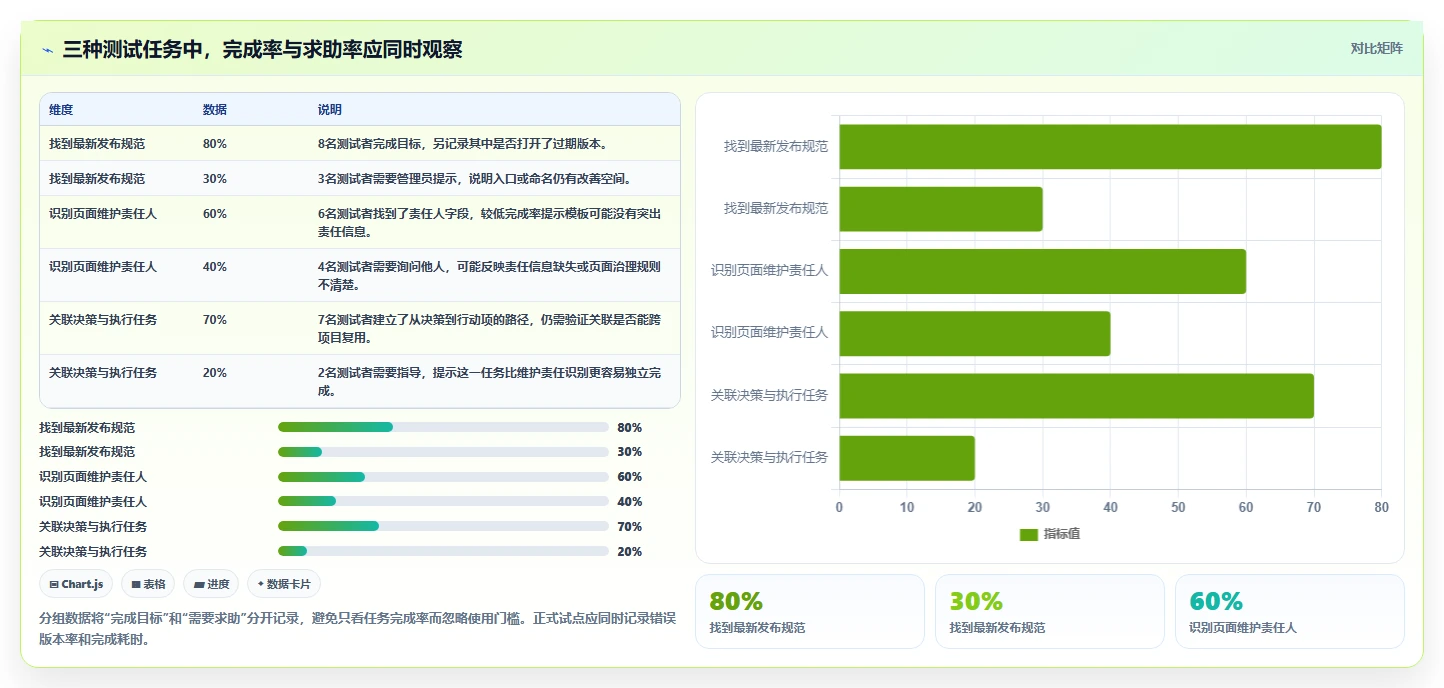
Task: Click the chart bar reaching 20 for 关联决策与执行任务
Action: point(907,458)
